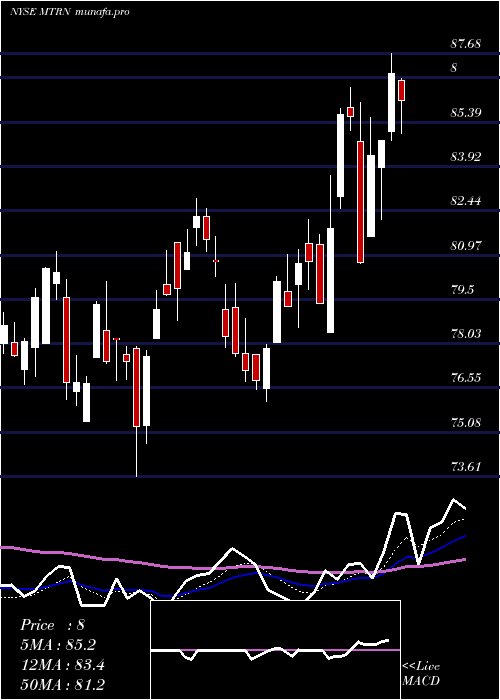Select the 82.44 price axis label
Viewport: 500px width, 700px height.
tap(466, 201)
